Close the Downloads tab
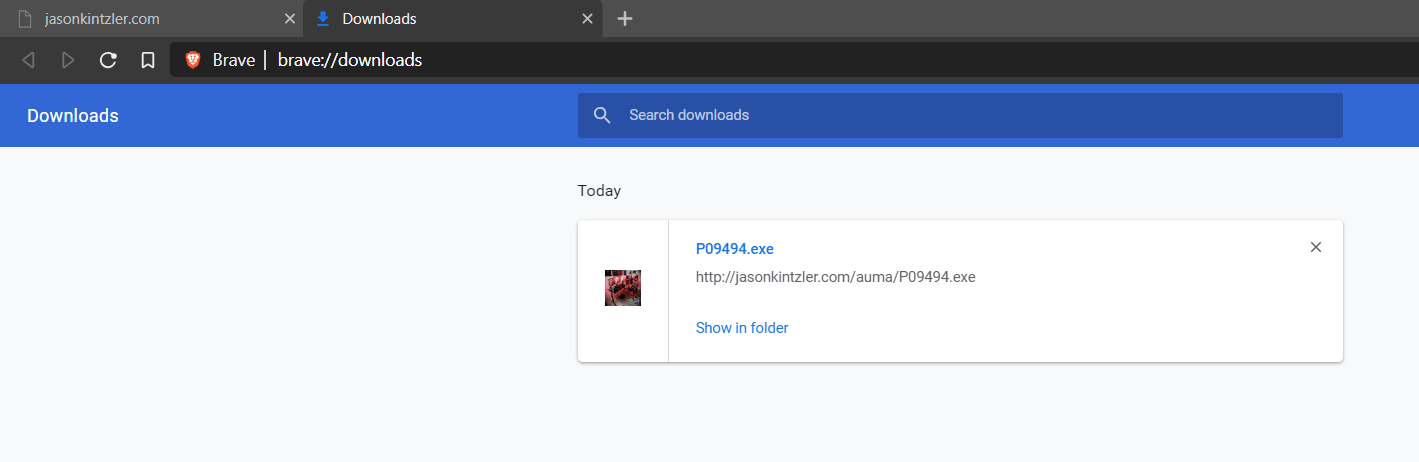Viewport: 1419px width, 462px height. click(588, 19)
